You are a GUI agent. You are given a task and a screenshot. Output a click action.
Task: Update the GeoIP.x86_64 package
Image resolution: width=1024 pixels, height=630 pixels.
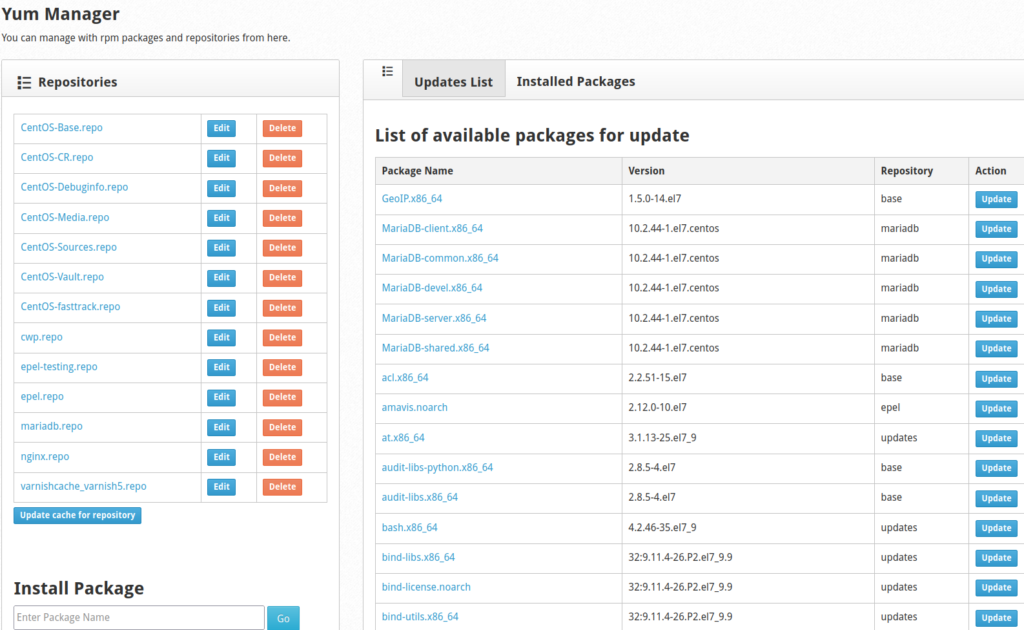coord(995,199)
